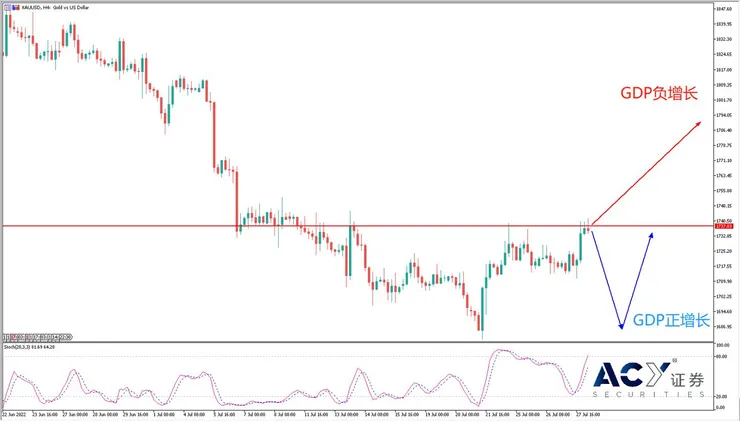Click the 100.00 level on Stochastic scale

point(722,345)
